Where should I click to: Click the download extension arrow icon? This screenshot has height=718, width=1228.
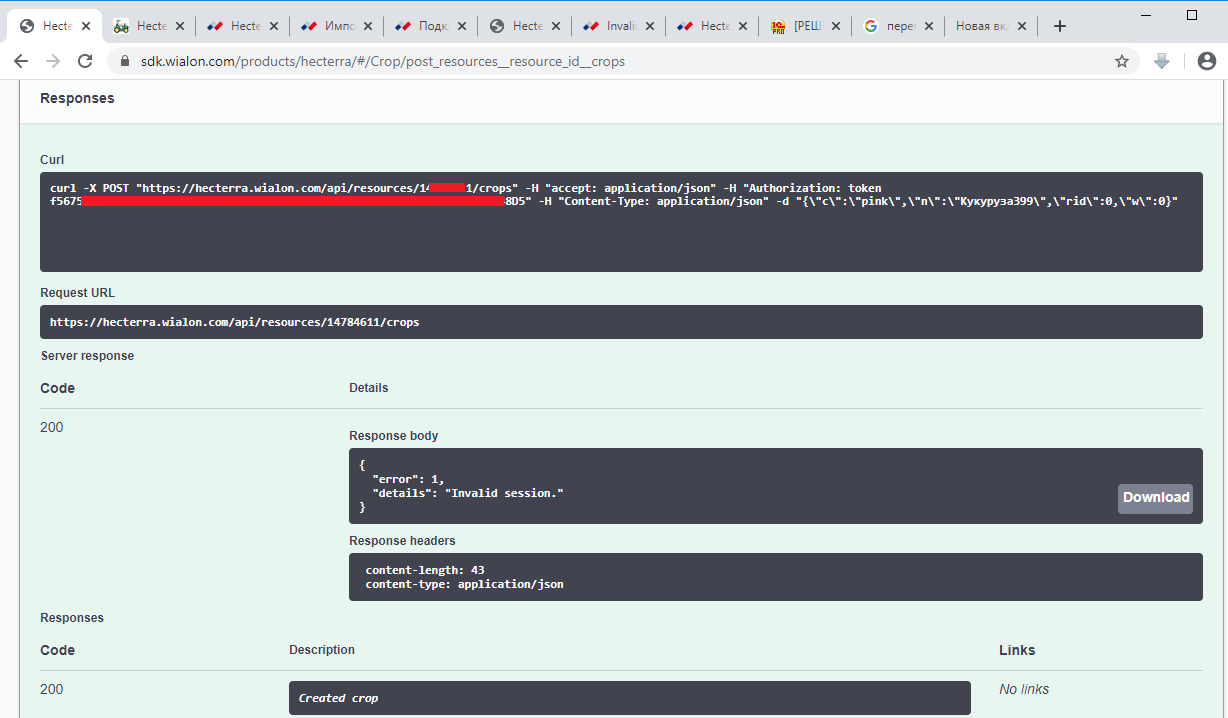[1162, 62]
